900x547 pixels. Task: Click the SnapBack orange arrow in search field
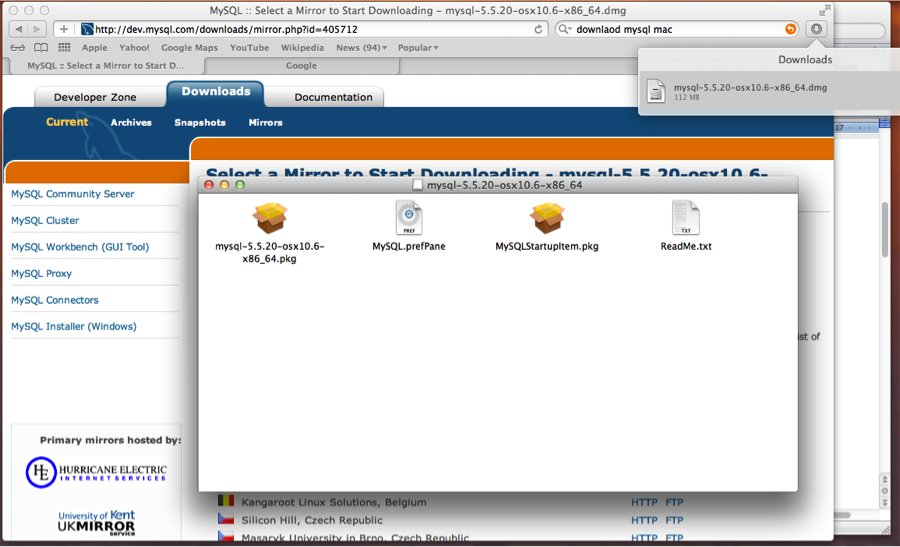pyautogui.click(x=791, y=29)
